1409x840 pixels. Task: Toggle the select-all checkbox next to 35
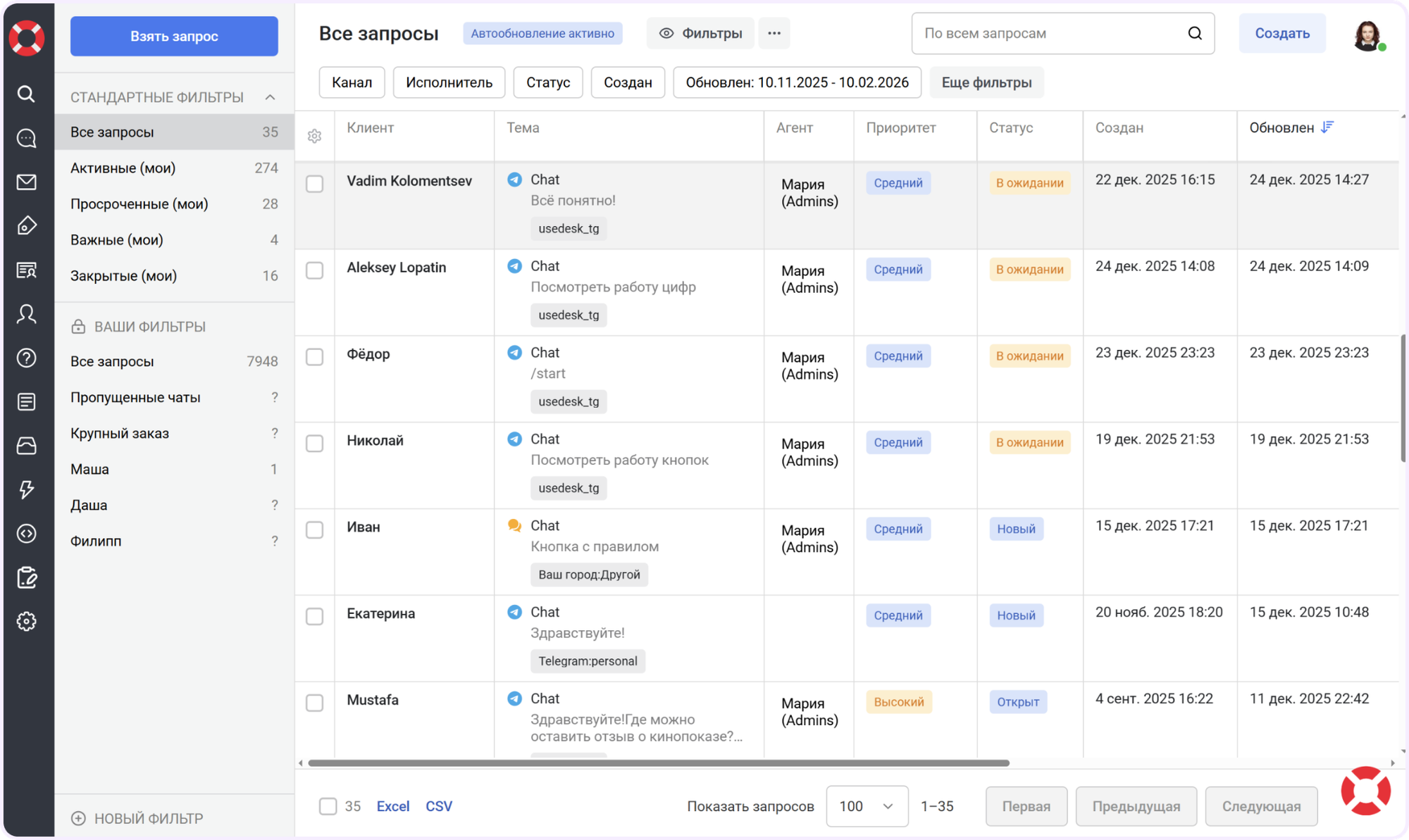pyautogui.click(x=328, y=806)
